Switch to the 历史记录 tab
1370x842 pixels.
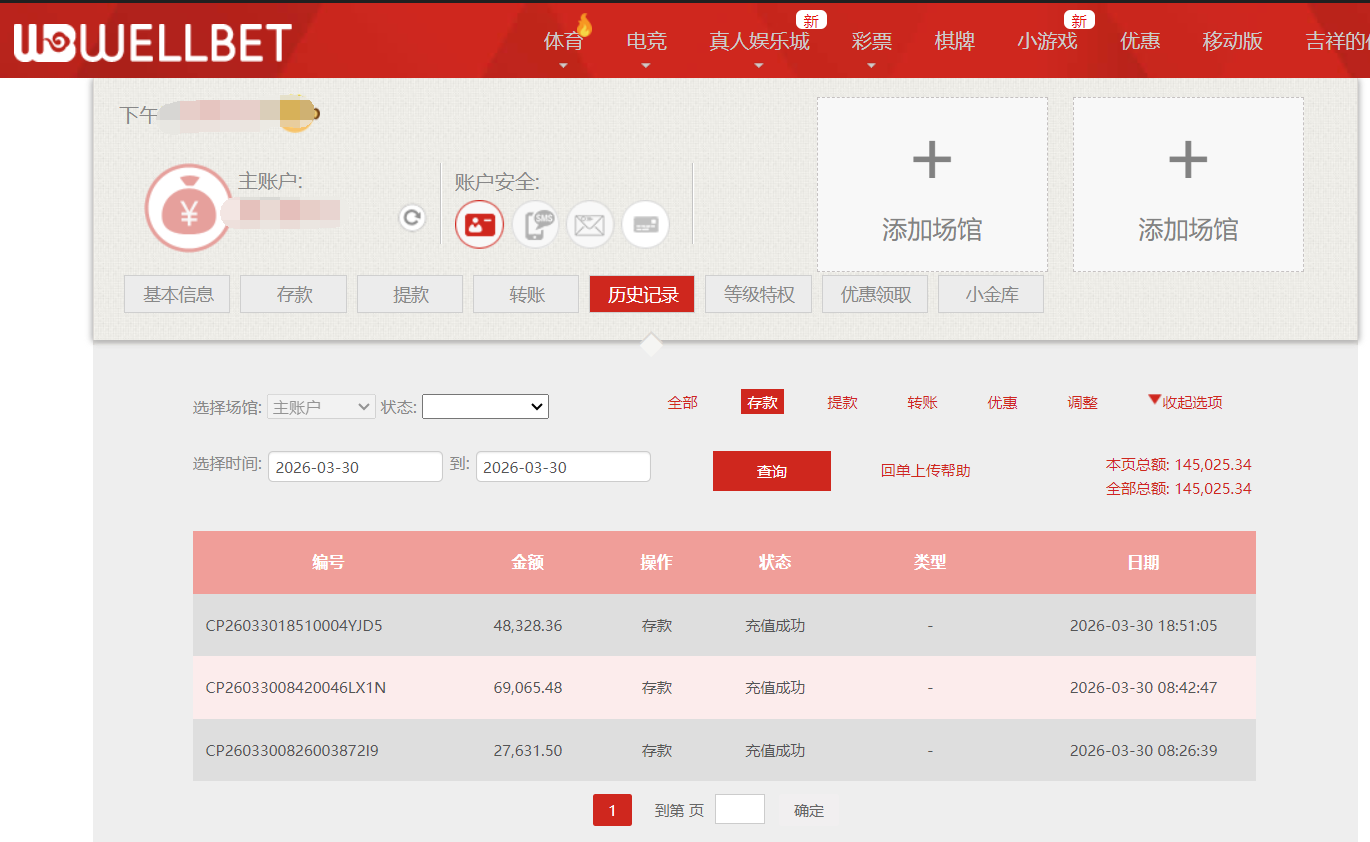pyautogui.click(x=641, y=294)
